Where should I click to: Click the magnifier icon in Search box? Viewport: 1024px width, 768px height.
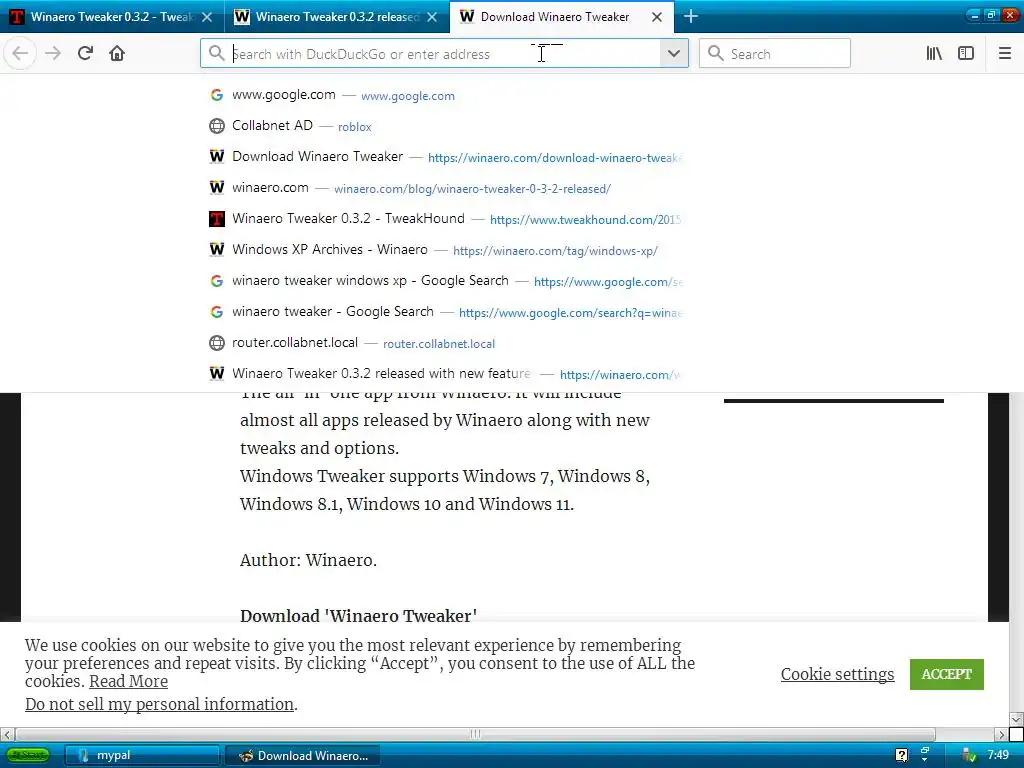point(716,54)
